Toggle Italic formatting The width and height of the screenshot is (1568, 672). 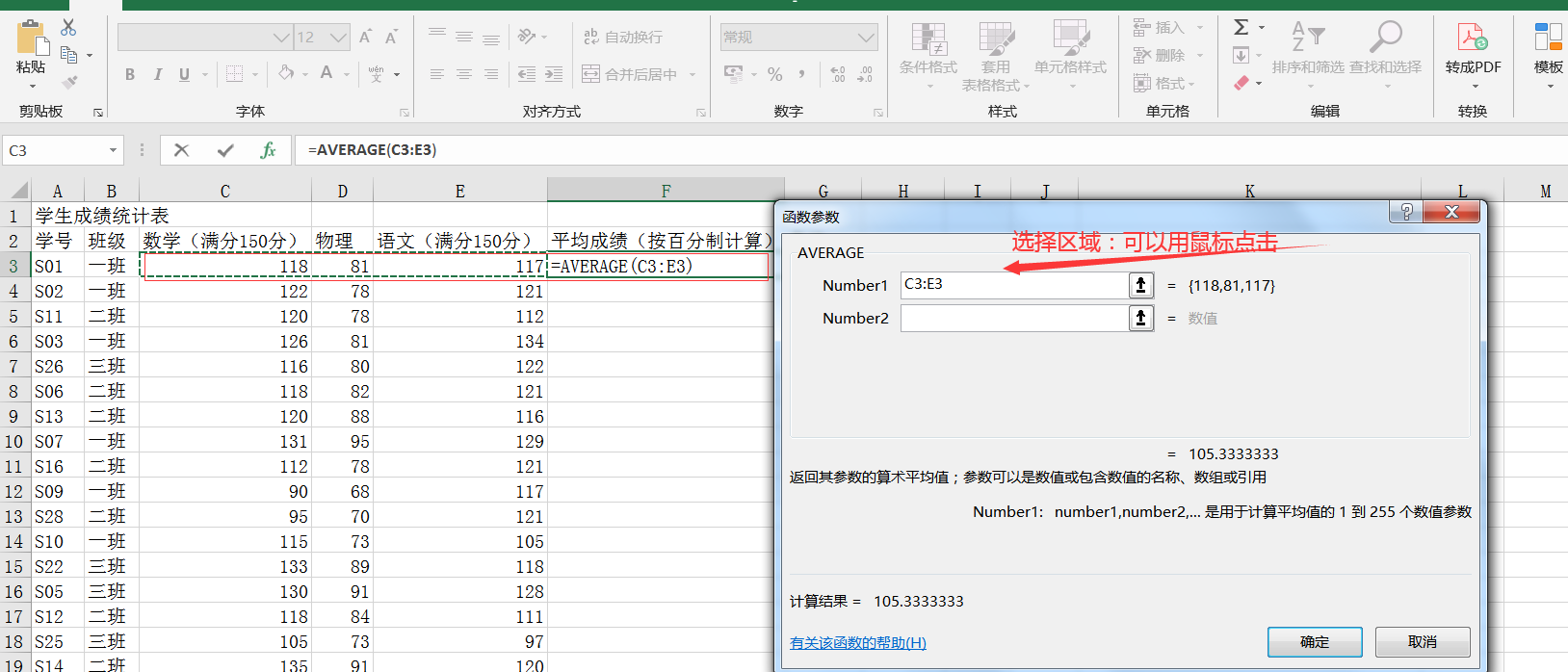tap(157, 74)
